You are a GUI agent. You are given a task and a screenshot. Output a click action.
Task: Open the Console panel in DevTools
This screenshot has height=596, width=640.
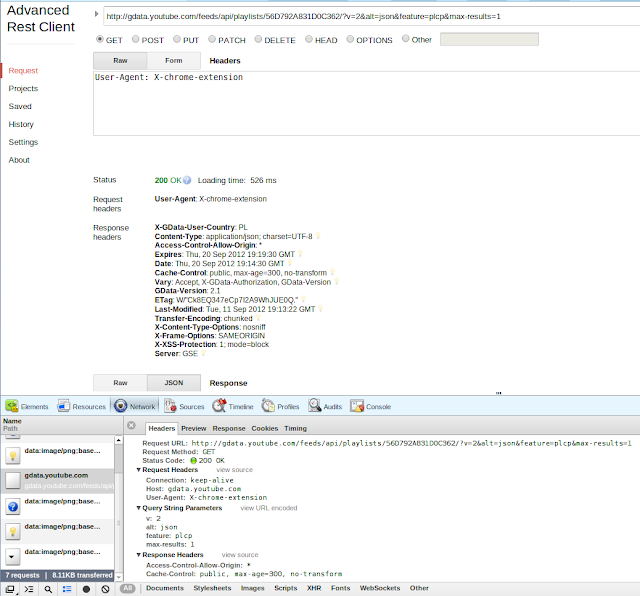pyautogui.click(x=371, y=406)
